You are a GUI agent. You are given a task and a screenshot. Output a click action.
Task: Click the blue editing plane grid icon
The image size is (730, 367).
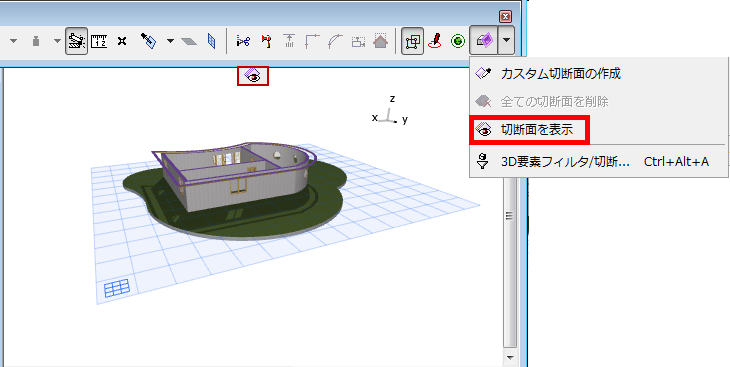pos(117,288)
